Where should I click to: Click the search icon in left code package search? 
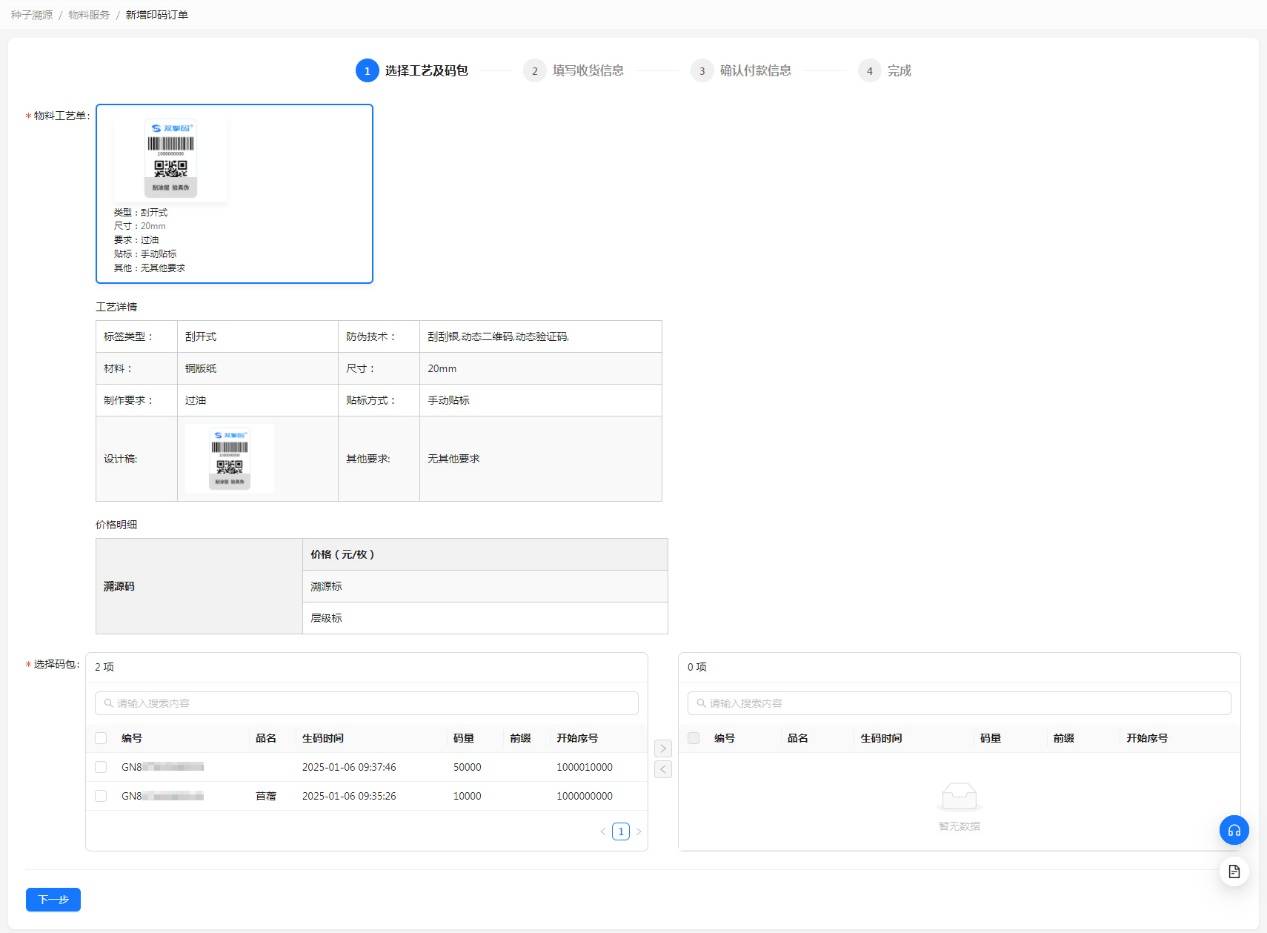click(106, 703)
